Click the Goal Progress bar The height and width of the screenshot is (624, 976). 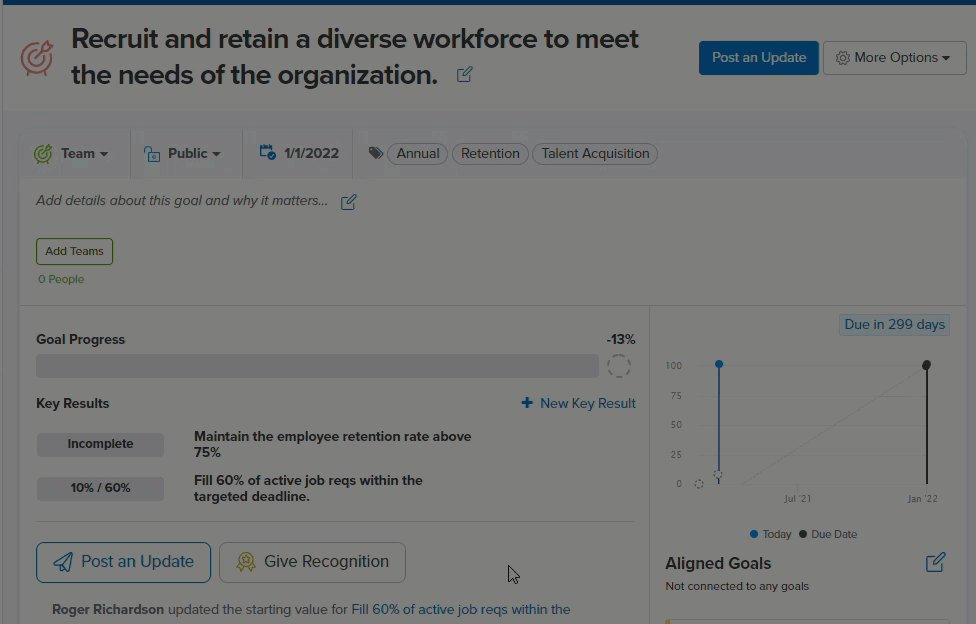(317, 366)
